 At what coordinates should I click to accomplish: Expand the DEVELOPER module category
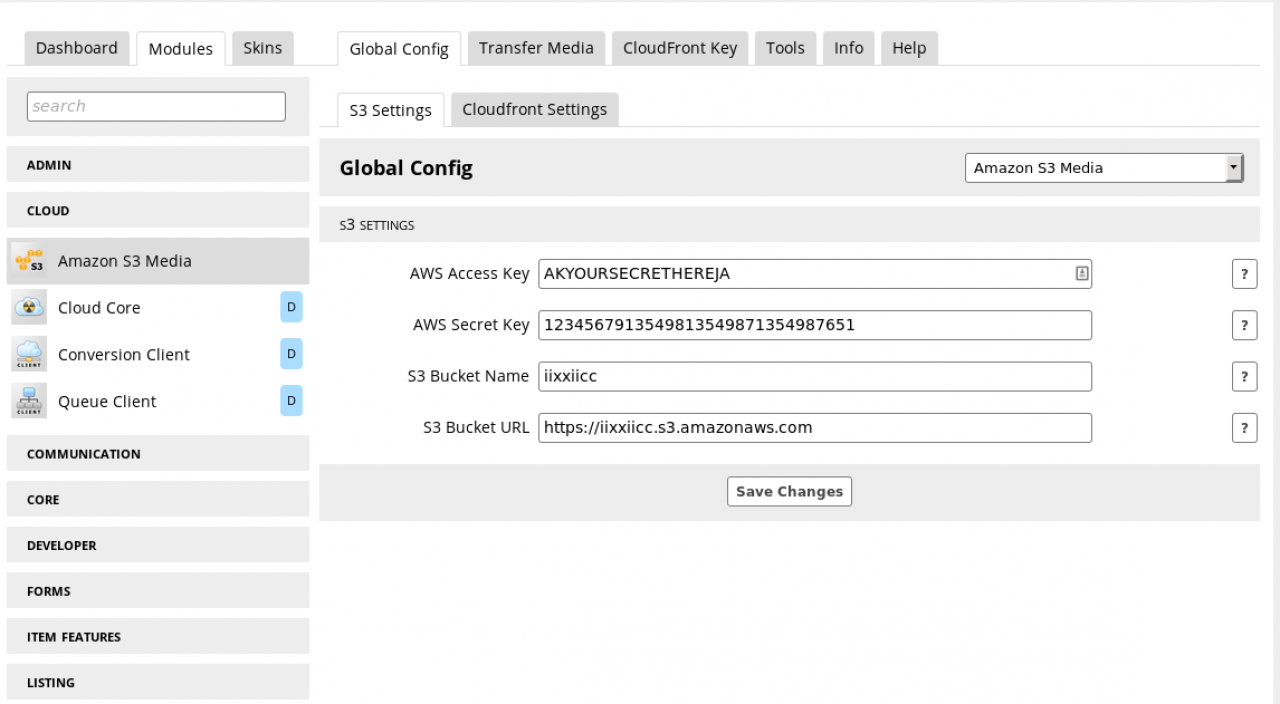click(x=158, y=546)
